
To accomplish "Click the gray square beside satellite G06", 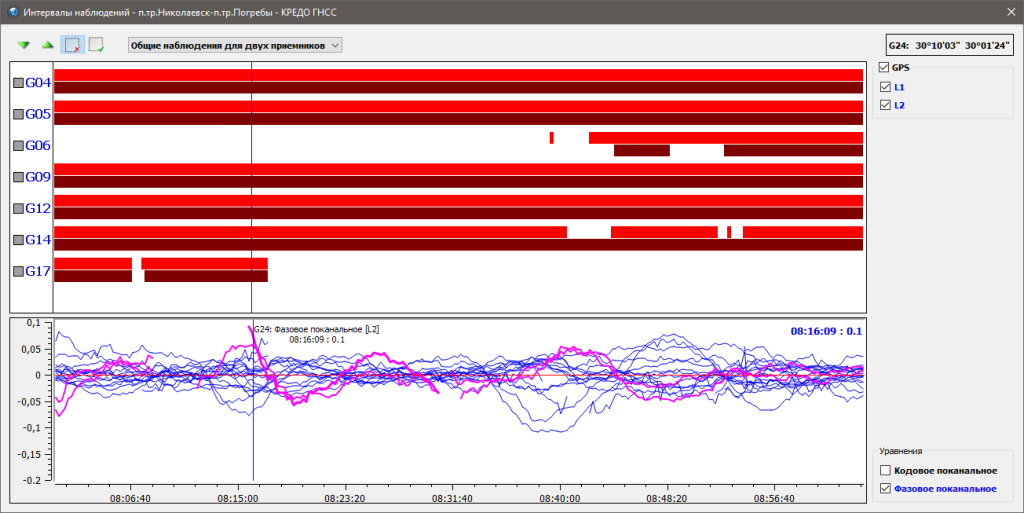I will (18, 146).
